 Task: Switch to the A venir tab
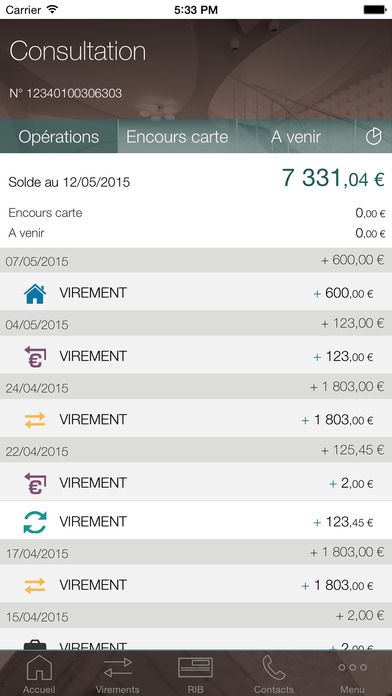click(296, 136)
